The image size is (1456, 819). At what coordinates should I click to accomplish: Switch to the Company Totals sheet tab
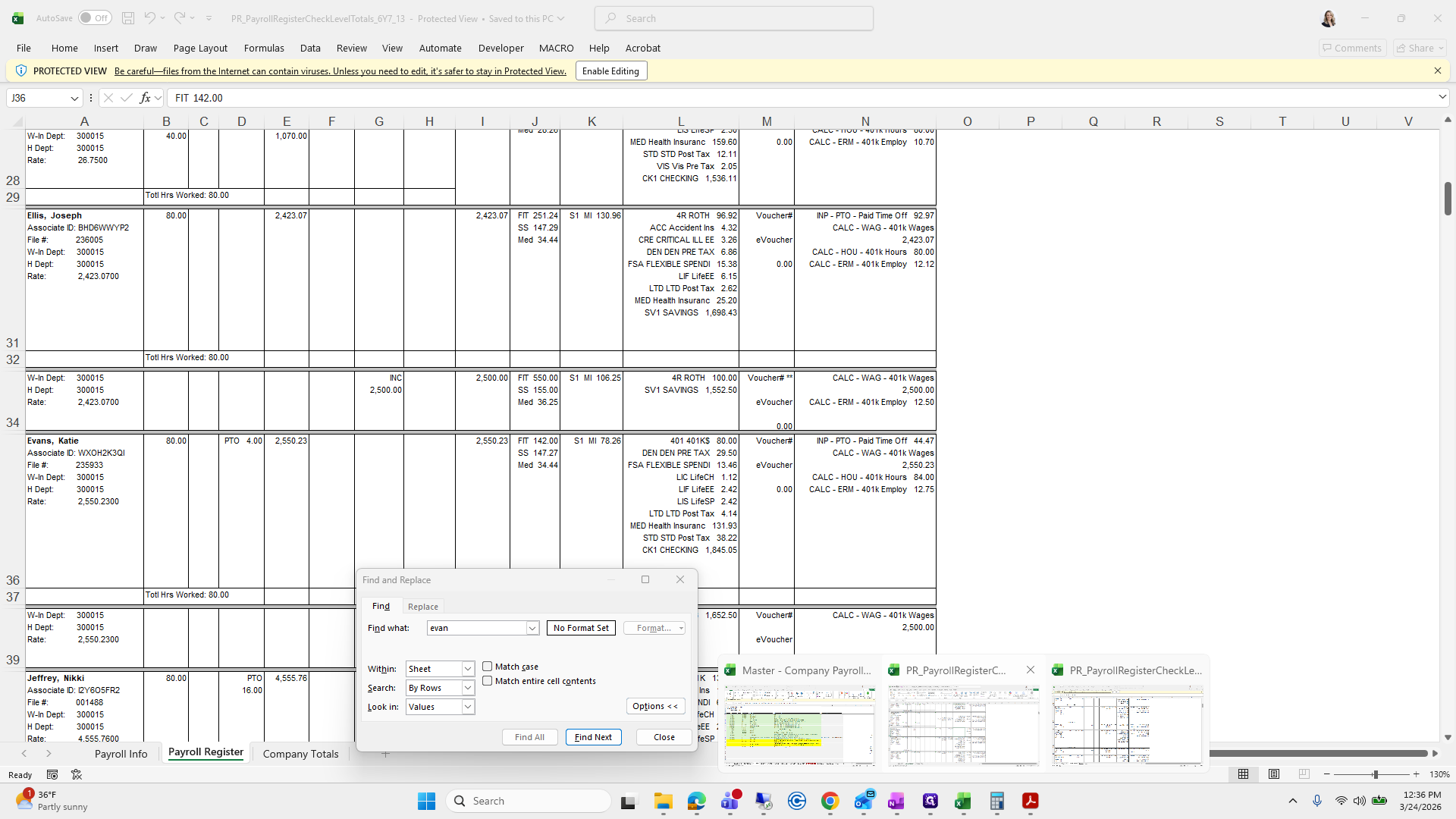click(x=300, y=754)
